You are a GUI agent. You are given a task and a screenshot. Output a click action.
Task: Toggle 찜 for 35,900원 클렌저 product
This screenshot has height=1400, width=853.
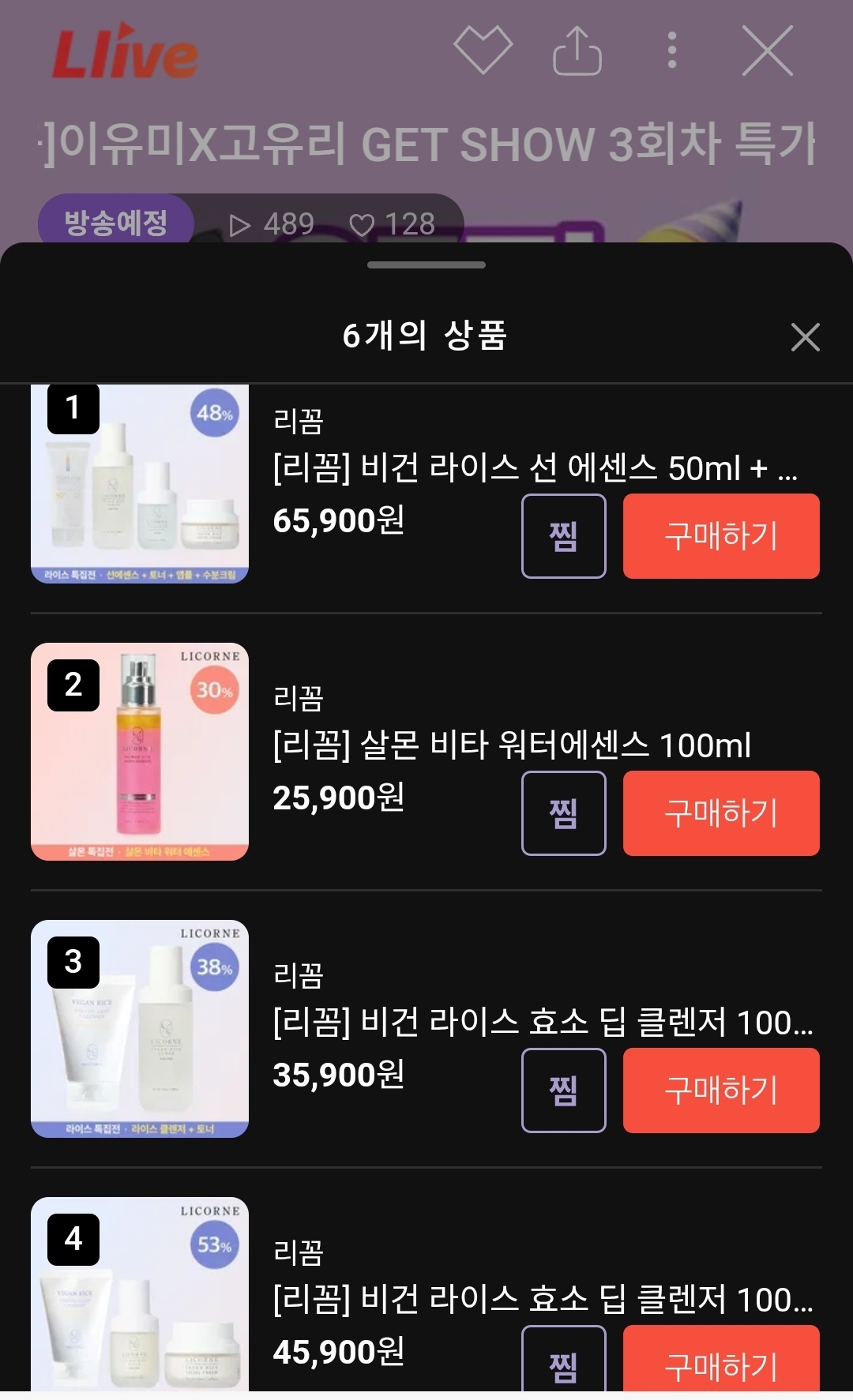[563, 1090]
